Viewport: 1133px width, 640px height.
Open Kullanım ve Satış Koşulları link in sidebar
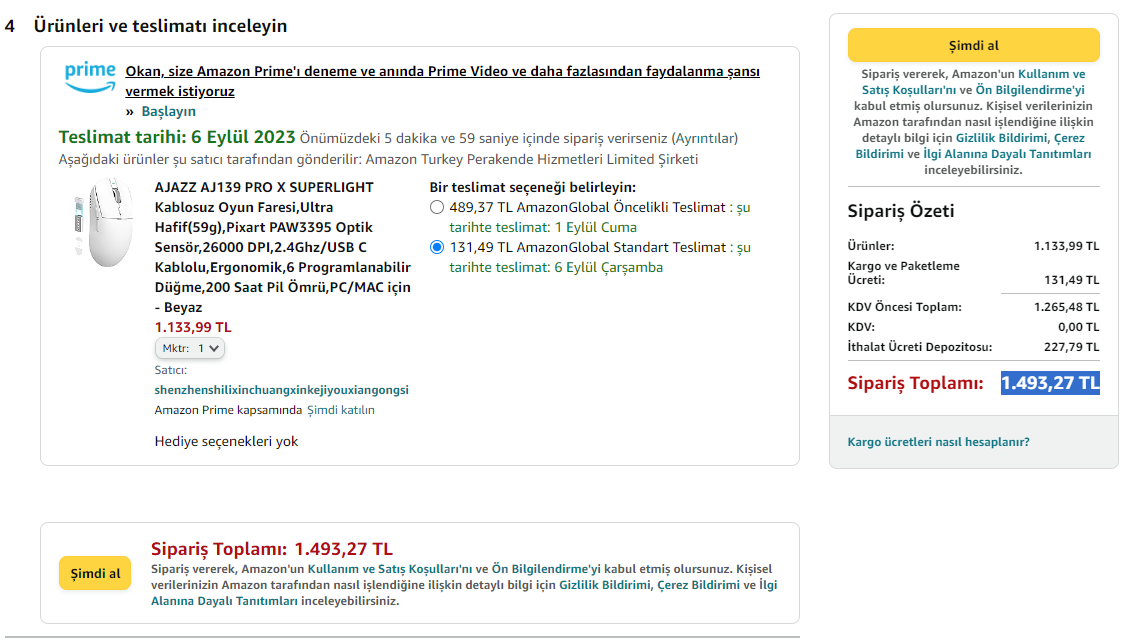tap(973, 82)
